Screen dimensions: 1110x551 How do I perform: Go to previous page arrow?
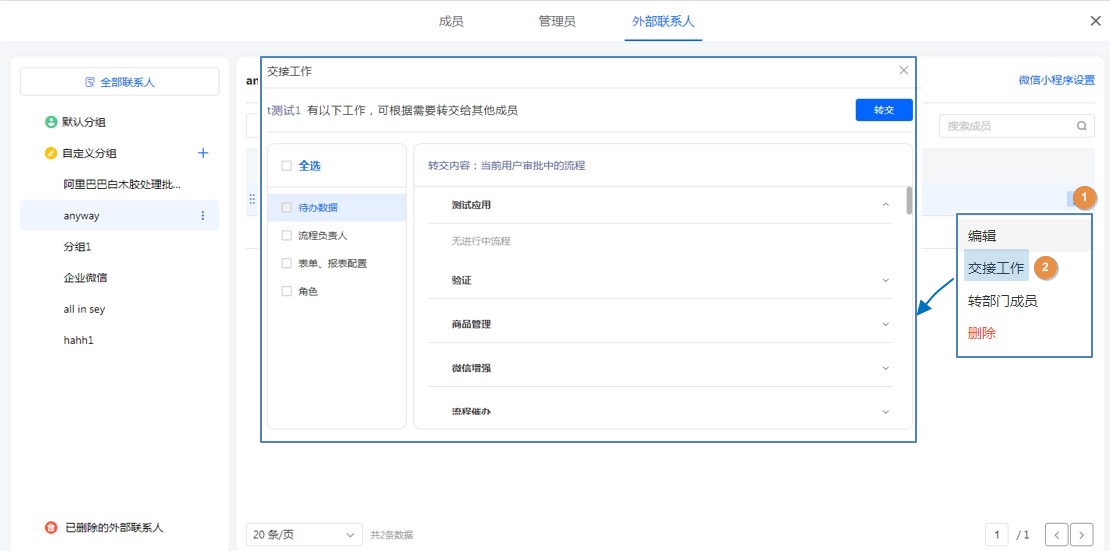pos(1056,535)
